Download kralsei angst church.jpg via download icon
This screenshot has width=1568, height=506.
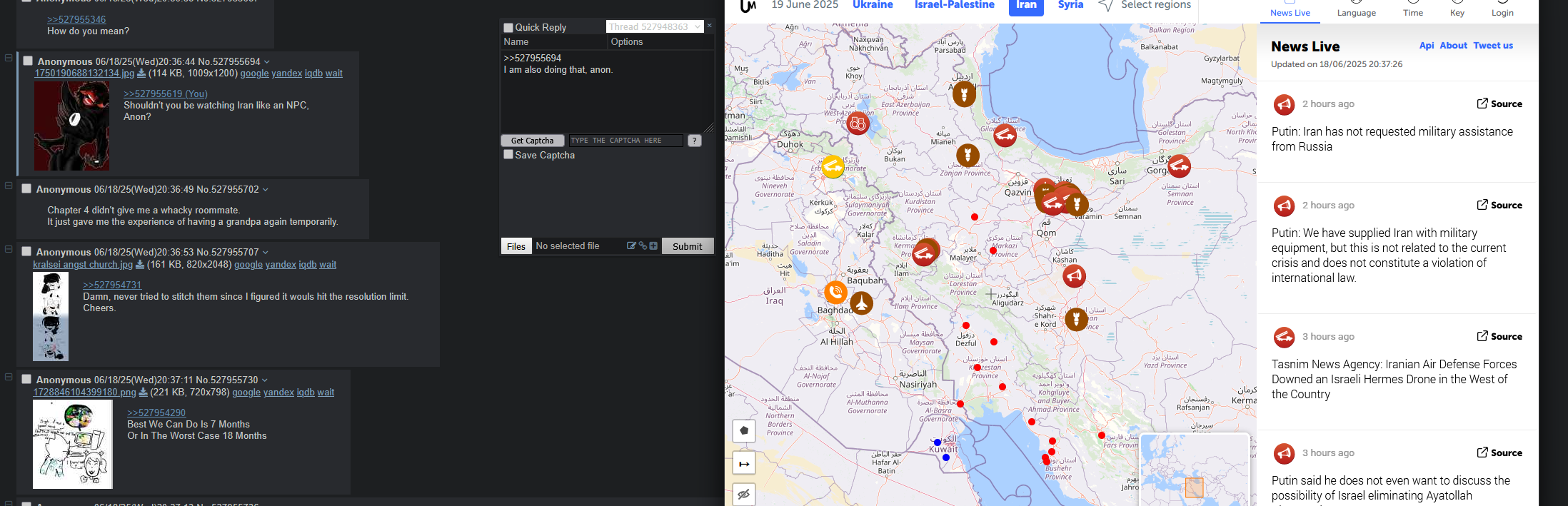pyautogui.click(x=140, y=264)
